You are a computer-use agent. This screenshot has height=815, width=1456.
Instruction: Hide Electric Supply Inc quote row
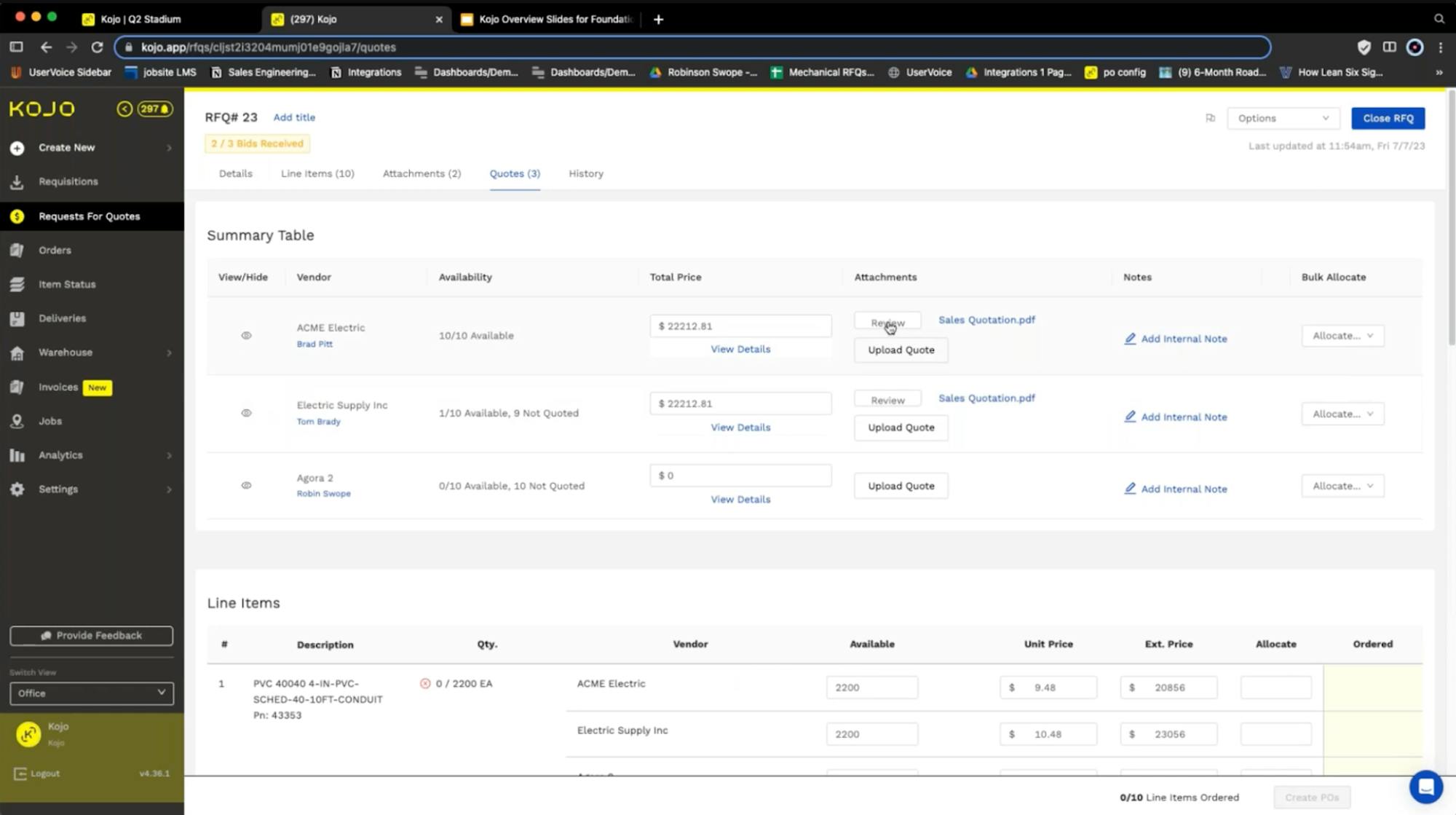[246, 413]
